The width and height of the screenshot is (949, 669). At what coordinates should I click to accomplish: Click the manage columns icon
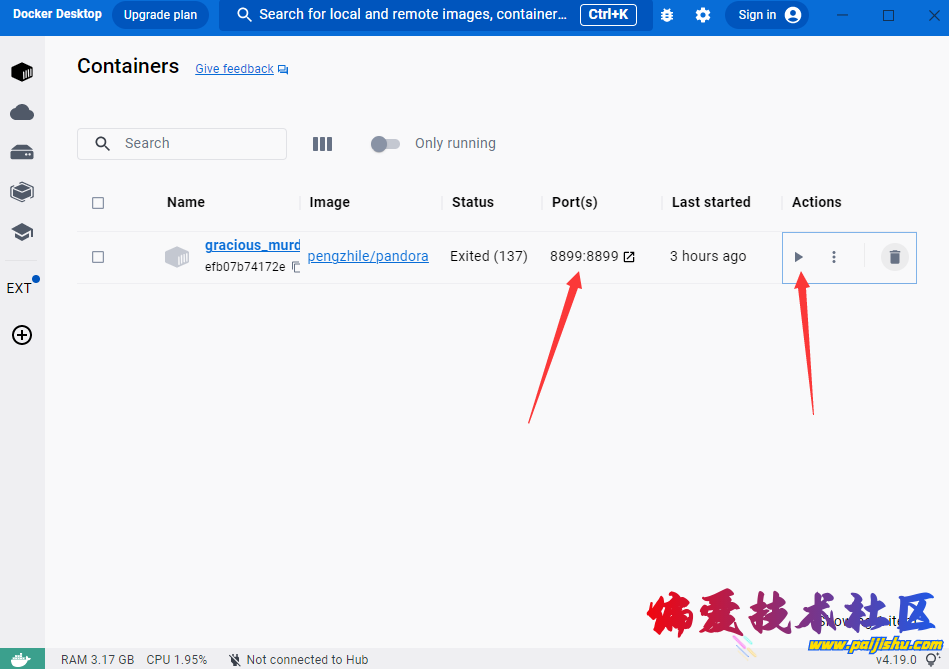coord(322,143)
